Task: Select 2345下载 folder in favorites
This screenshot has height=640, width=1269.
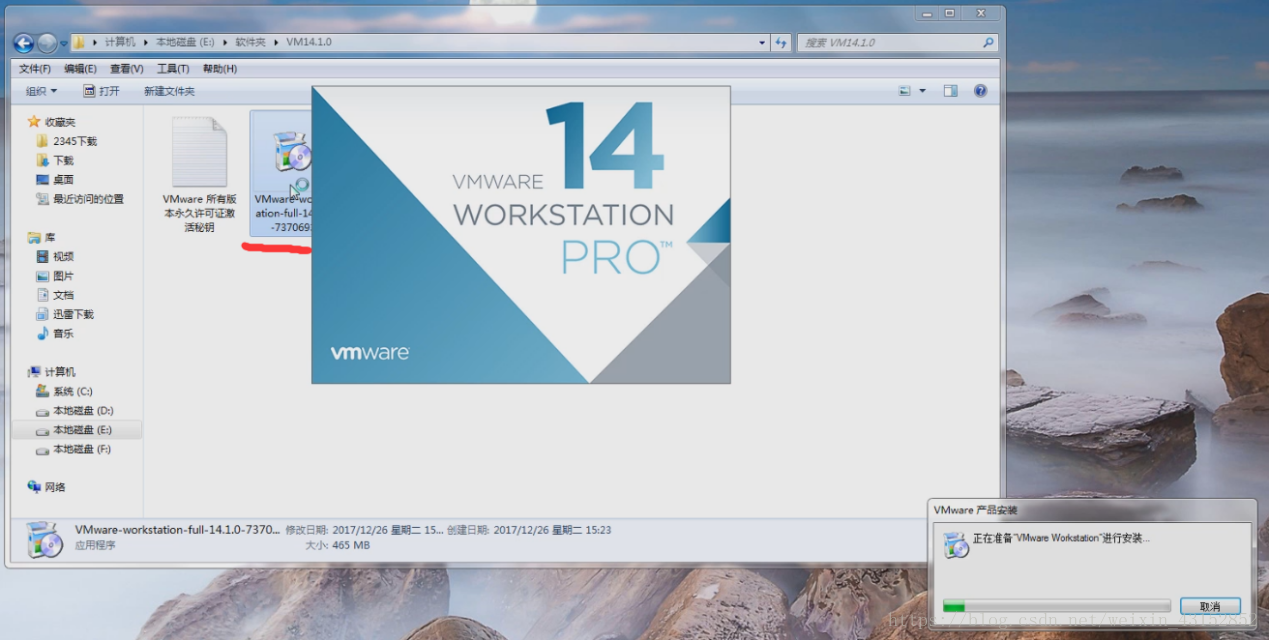Action: pos(67,141)
